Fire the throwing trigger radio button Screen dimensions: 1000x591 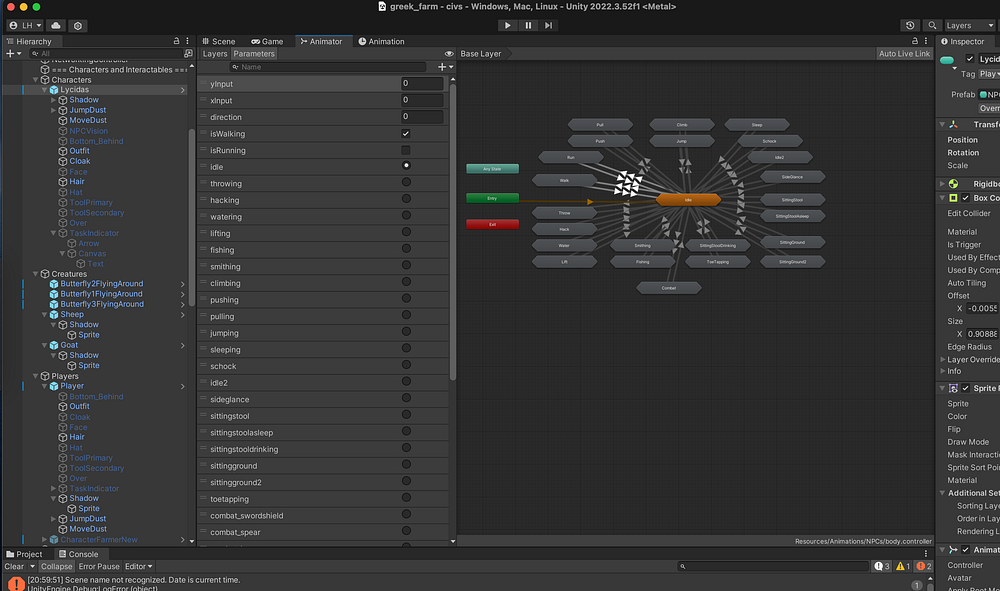tap(405, 183)
